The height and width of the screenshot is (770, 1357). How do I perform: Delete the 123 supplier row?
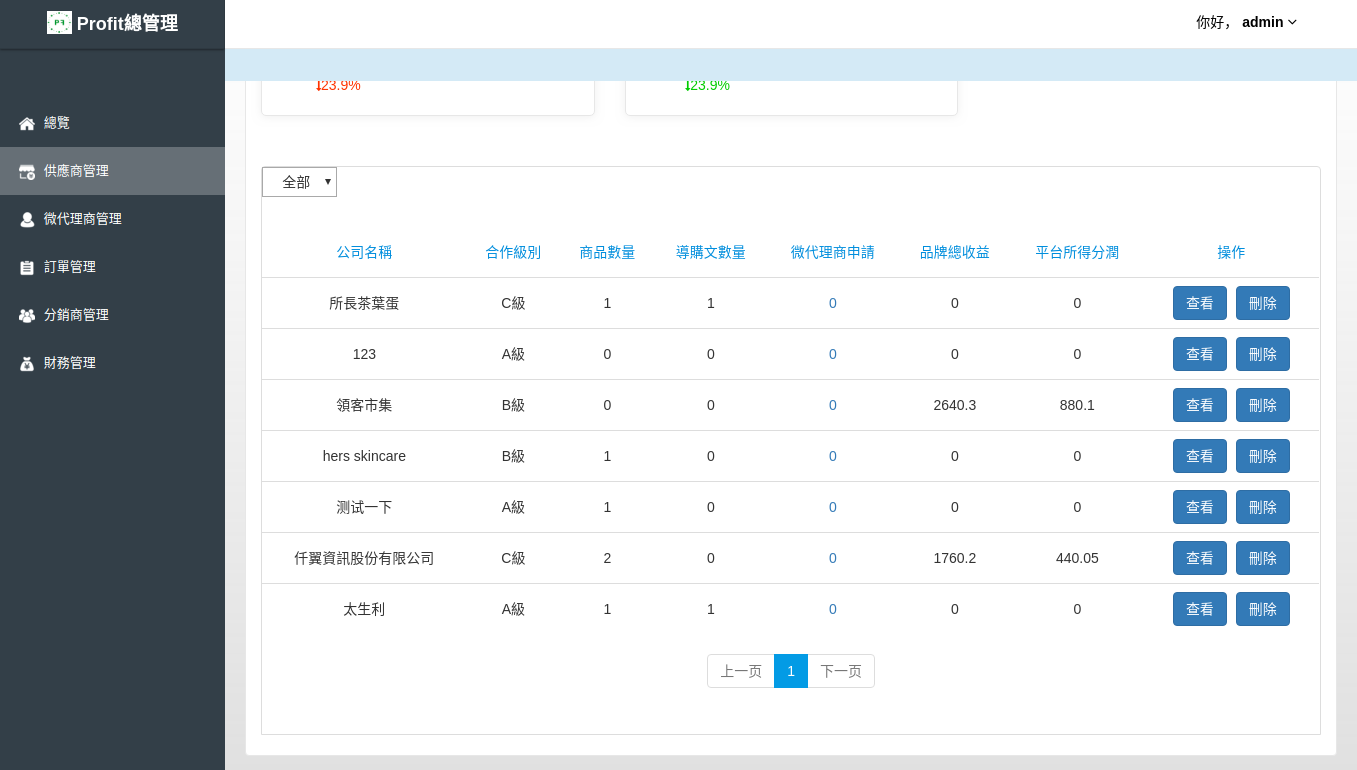(x=1263, y=354)
